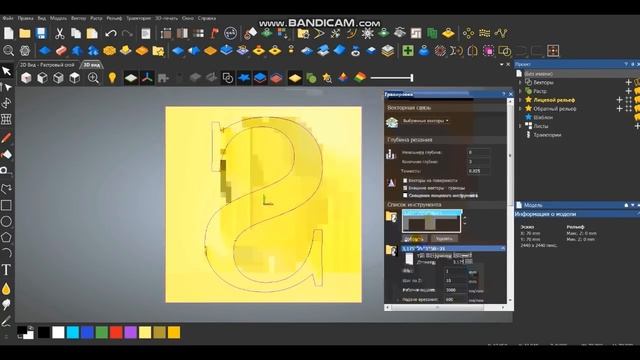Viewport: 640px width, 360px height.
Task: Select the arrow Select tool
Action: pyautogui.click(x=6, y=71)
